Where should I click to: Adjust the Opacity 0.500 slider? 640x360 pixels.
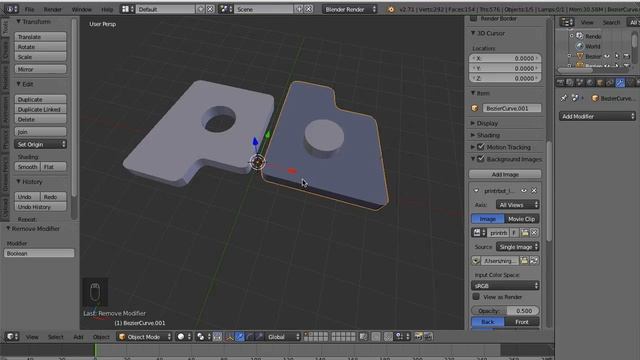[x=505, y=311]
